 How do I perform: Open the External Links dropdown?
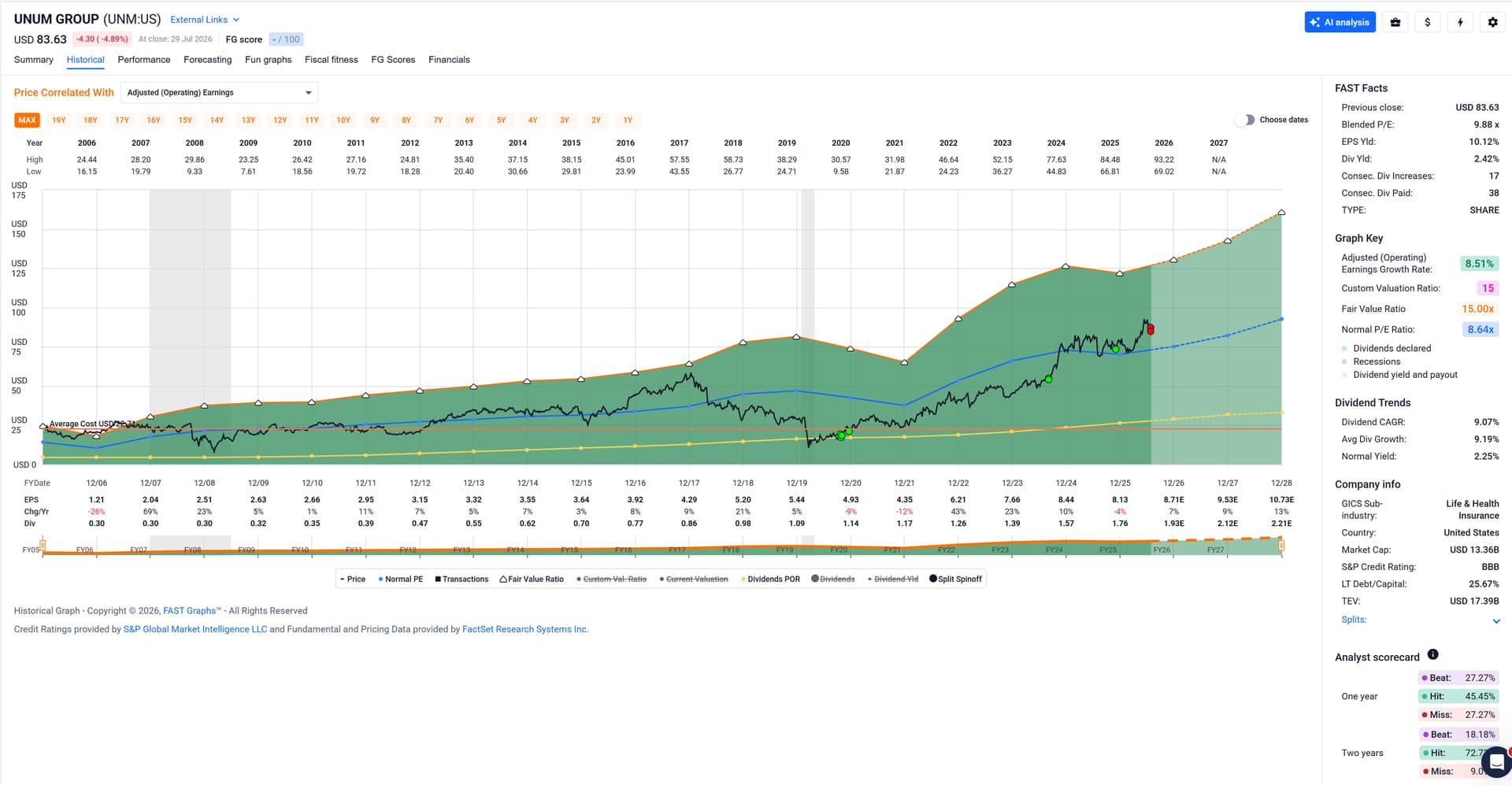click(x=205, y=20)
